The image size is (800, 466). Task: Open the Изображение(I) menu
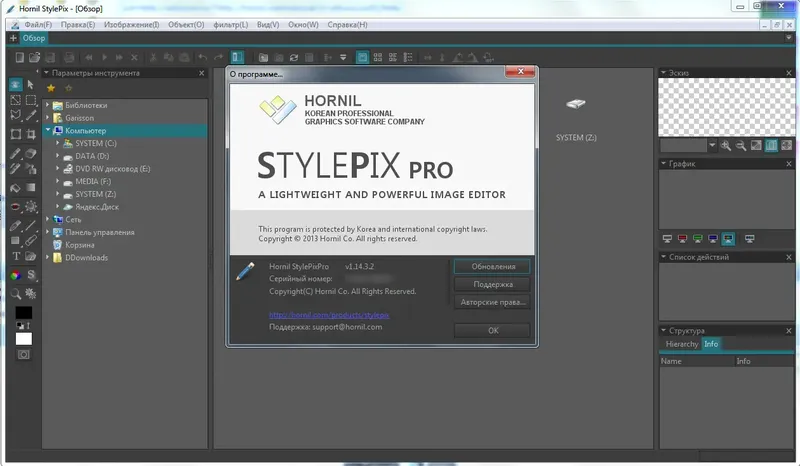click(132, 24)
